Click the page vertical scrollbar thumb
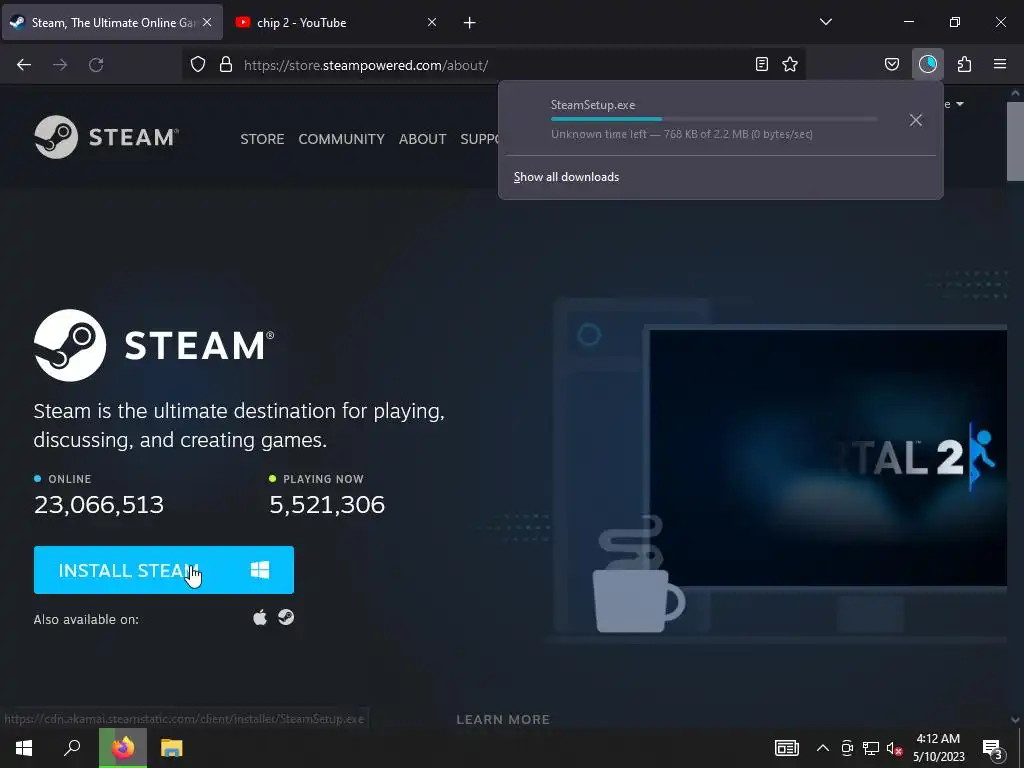 [x=1015, y=141]
